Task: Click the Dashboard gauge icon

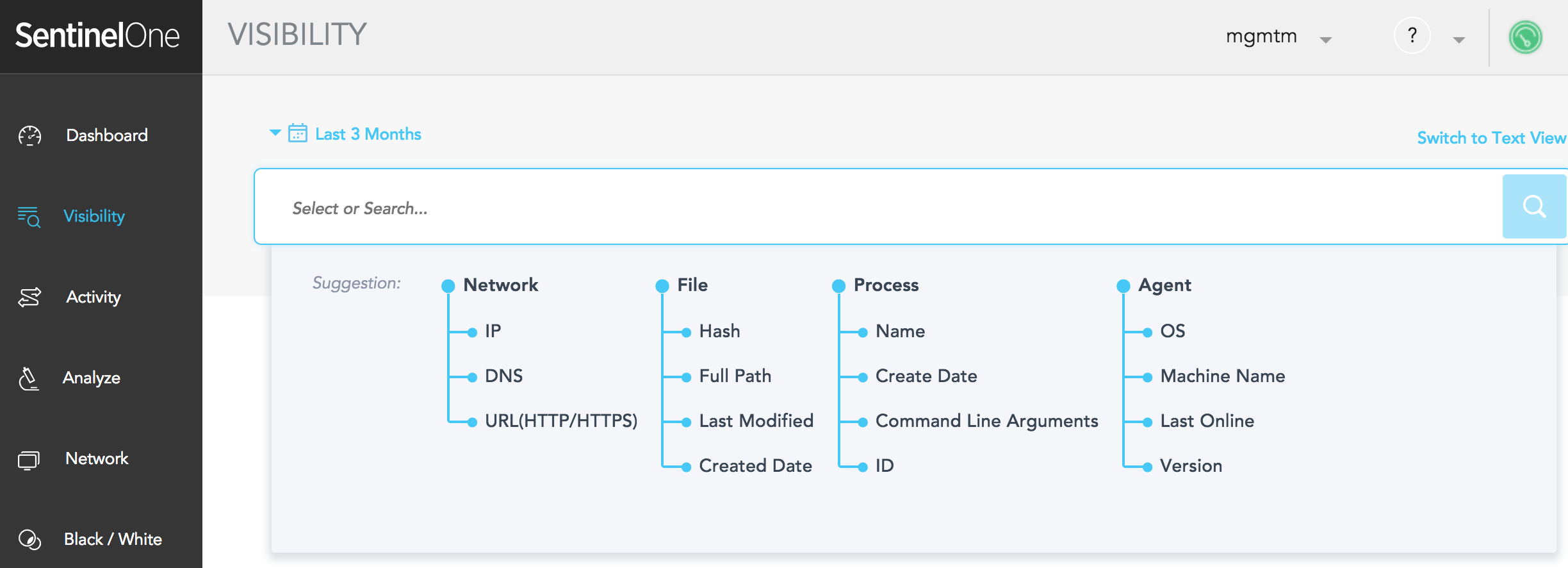Action: [29, 135]
